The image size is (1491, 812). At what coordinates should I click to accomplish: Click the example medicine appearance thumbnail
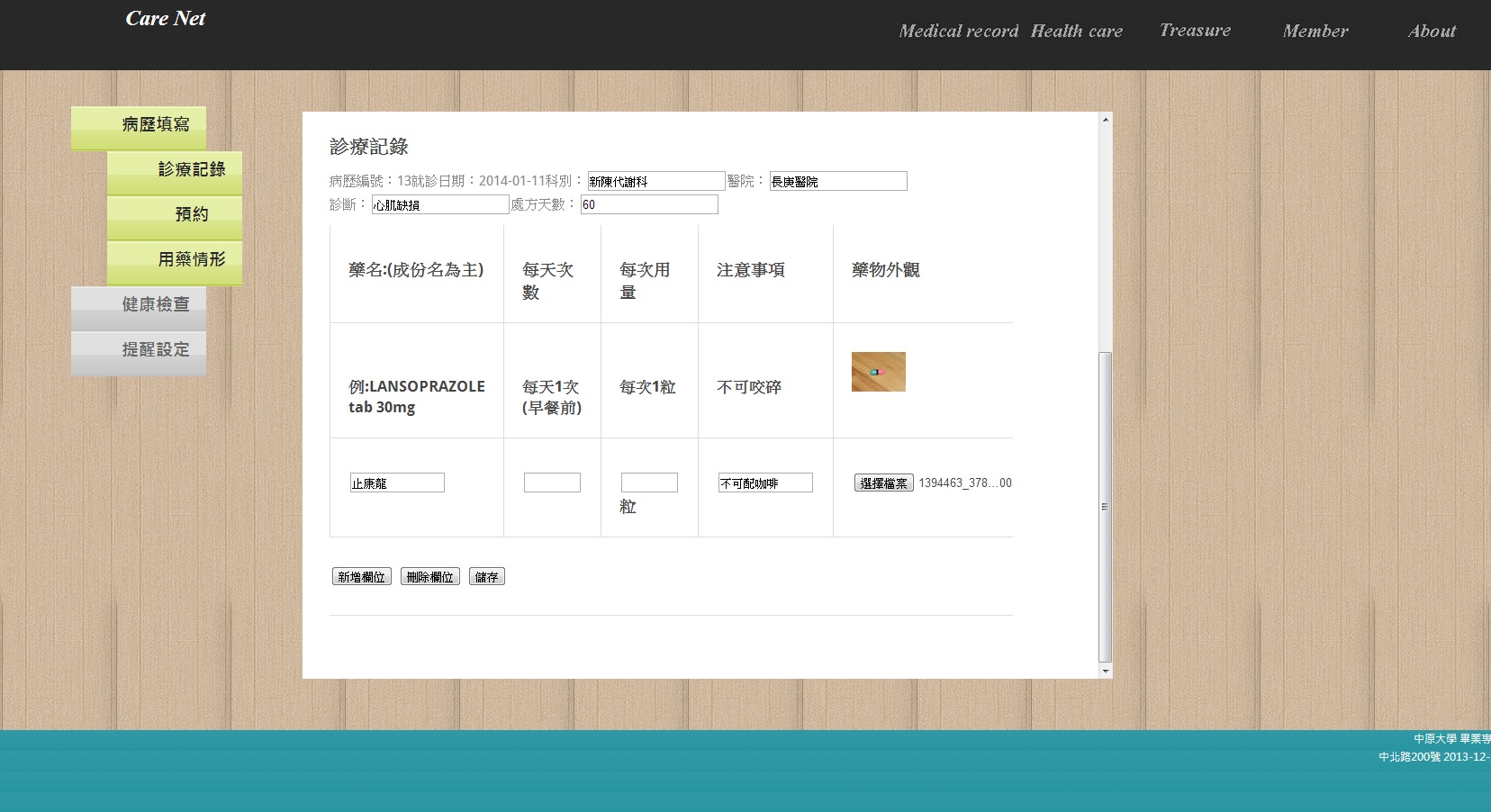878,372
